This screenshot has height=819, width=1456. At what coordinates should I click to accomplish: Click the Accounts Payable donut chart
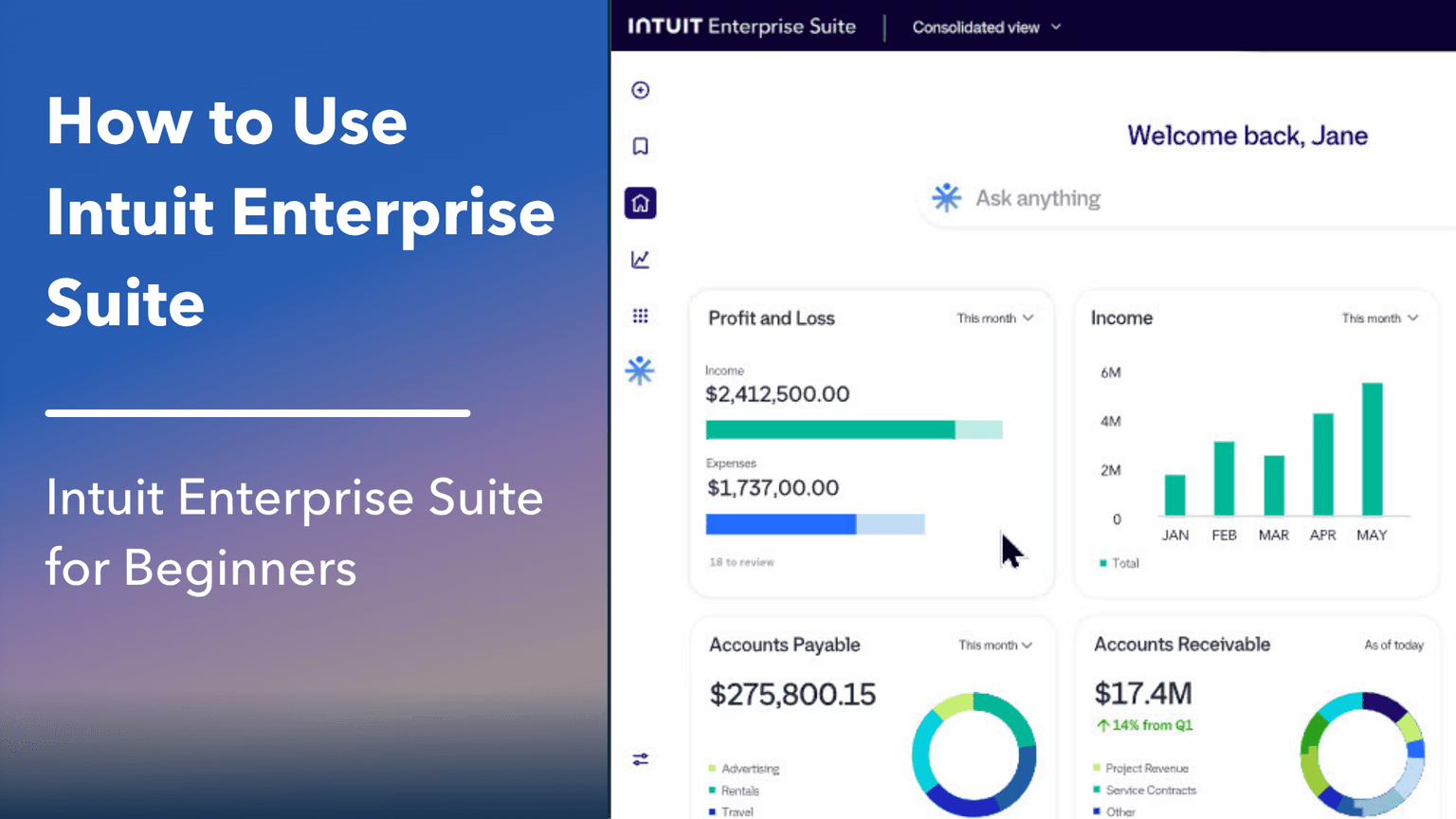click(974, 755)
